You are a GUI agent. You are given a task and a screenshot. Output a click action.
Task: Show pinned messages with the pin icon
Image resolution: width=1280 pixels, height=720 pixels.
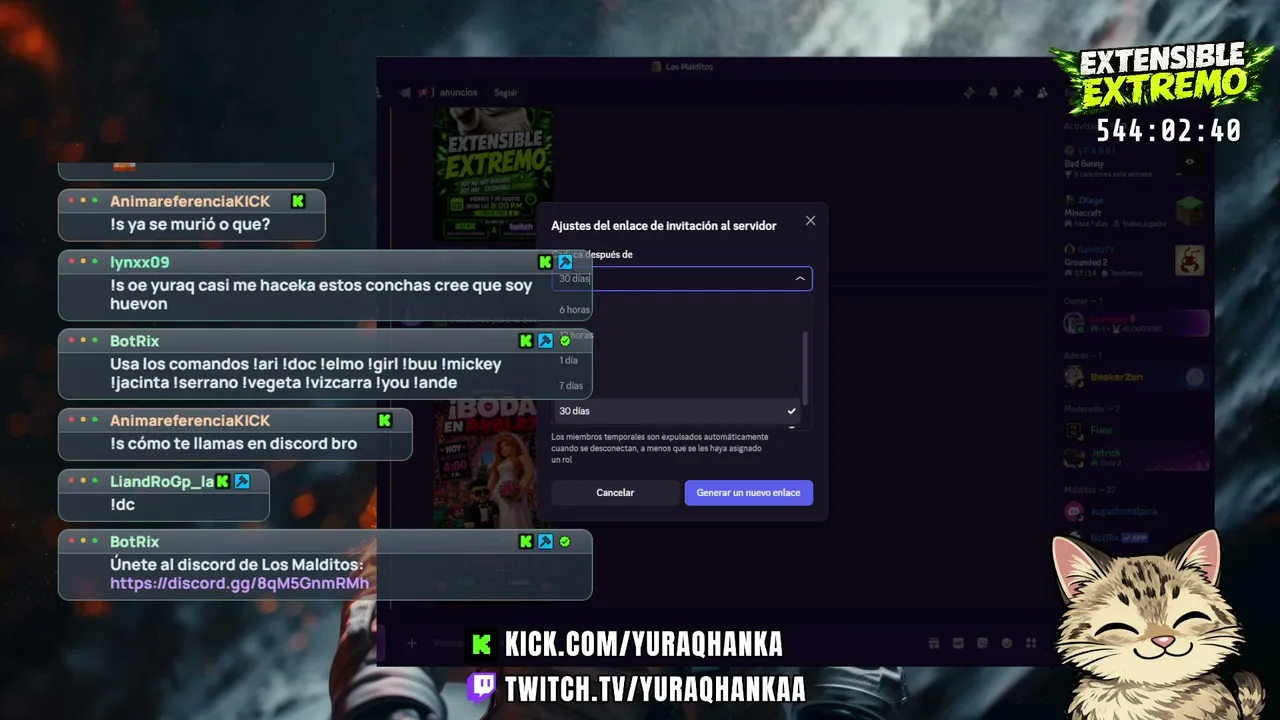point(1018,93)
